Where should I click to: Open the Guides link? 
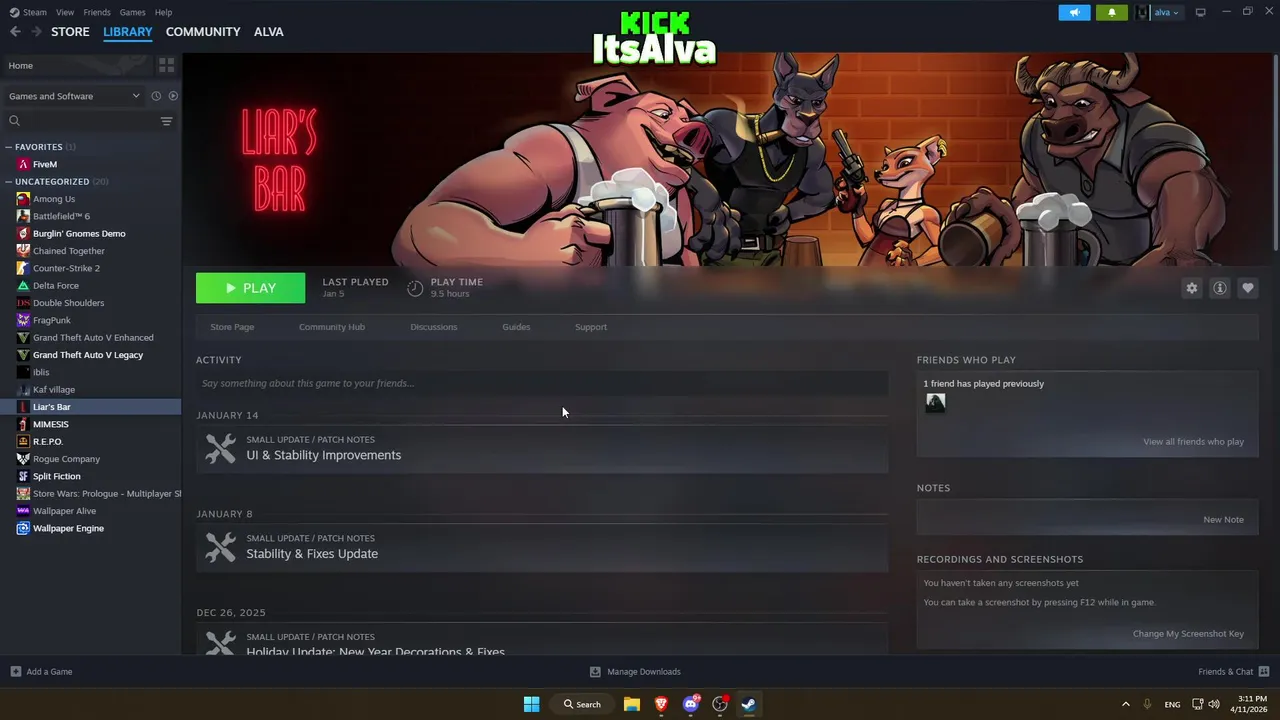pyautogui.click(x=516, y=327)
